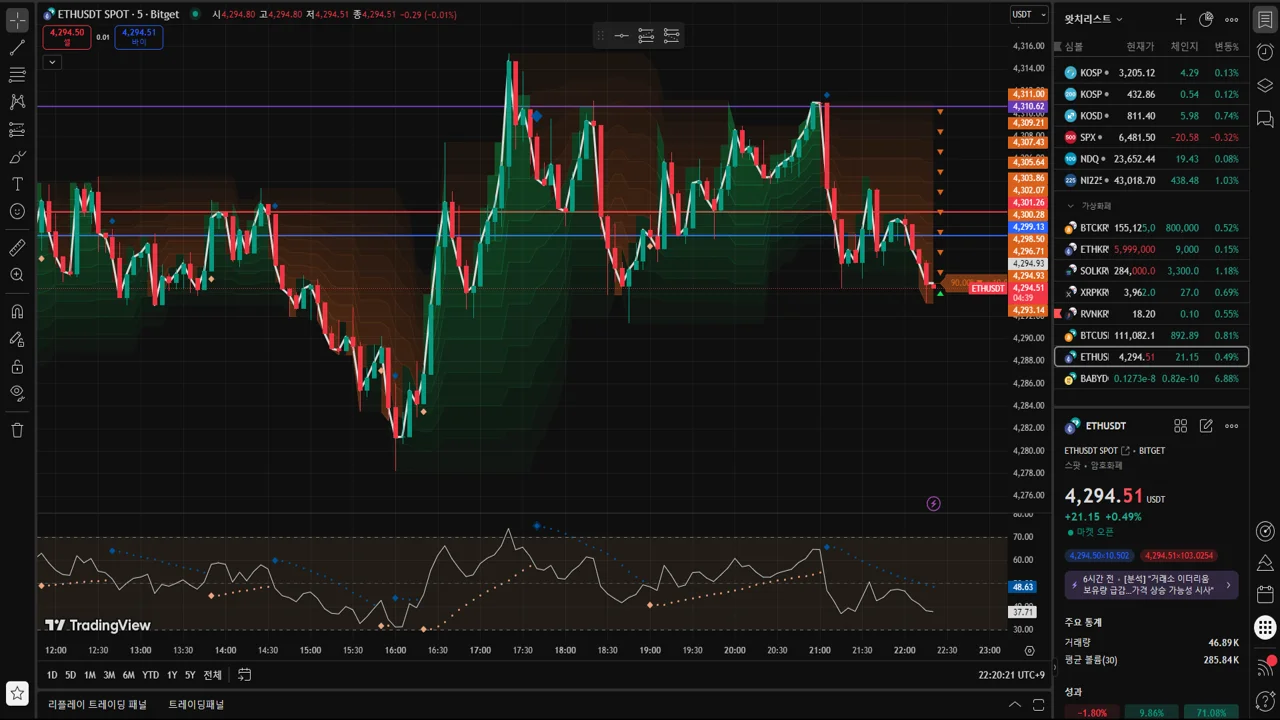Toggle hide all drawings eye icon
Screen dimensions: 1280x720
17,393
